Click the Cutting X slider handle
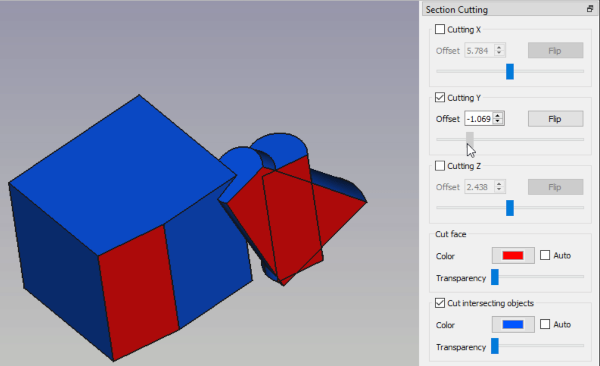600x366 pixels. click(510, 72)
